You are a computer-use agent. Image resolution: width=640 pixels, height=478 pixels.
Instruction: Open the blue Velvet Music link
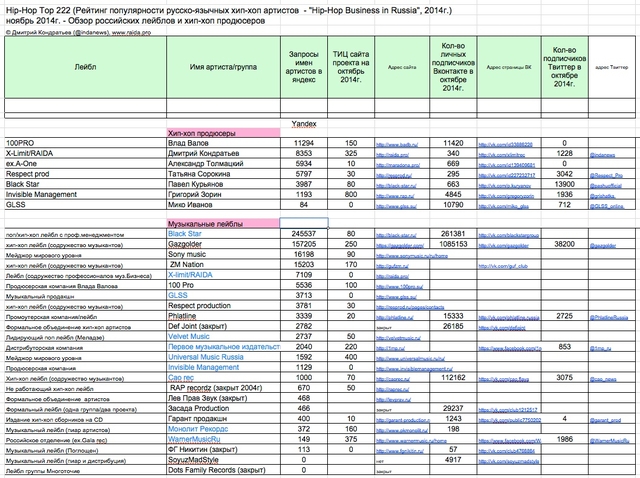[x=190, y=336]
